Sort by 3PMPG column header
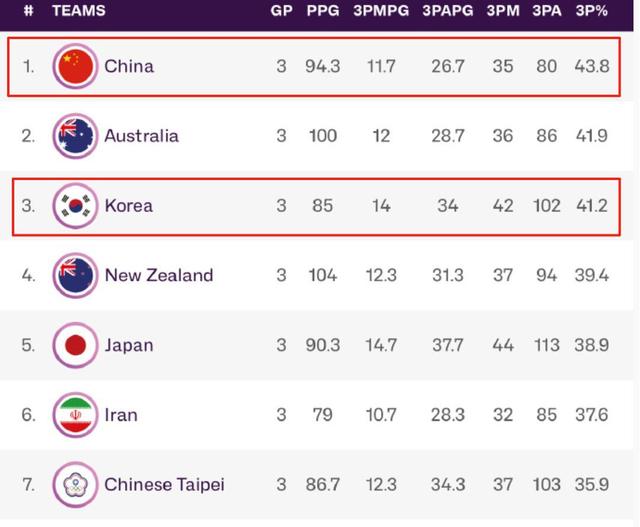Viewport: 640px width, 527px height. [x=381, y=11]
